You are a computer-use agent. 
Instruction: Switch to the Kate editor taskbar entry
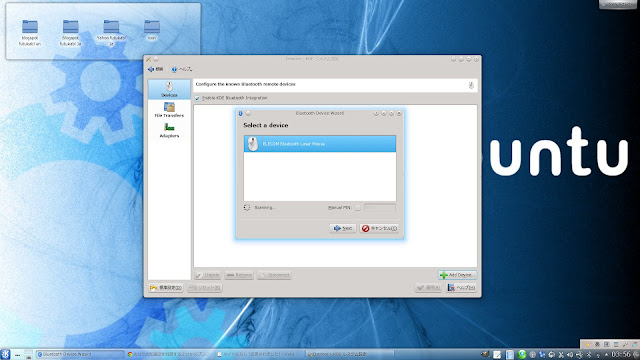[260, 354]
